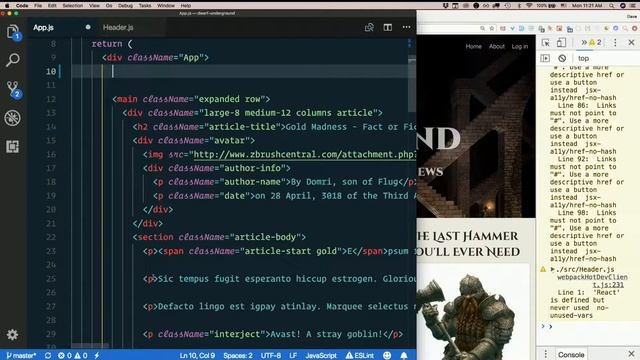Open the macOS Spotlight search icon
The image size is (640, 360).
(x=611, y=6)
